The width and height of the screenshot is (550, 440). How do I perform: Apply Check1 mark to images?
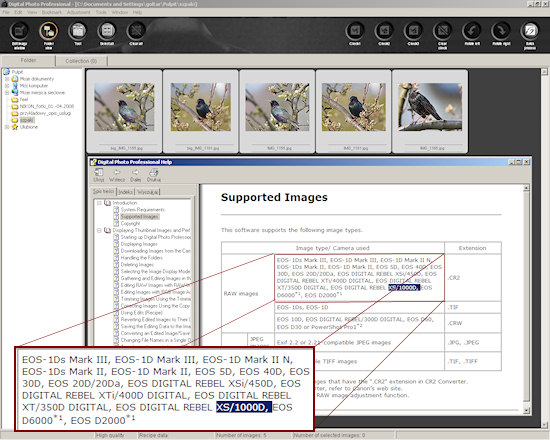(355, 32)
